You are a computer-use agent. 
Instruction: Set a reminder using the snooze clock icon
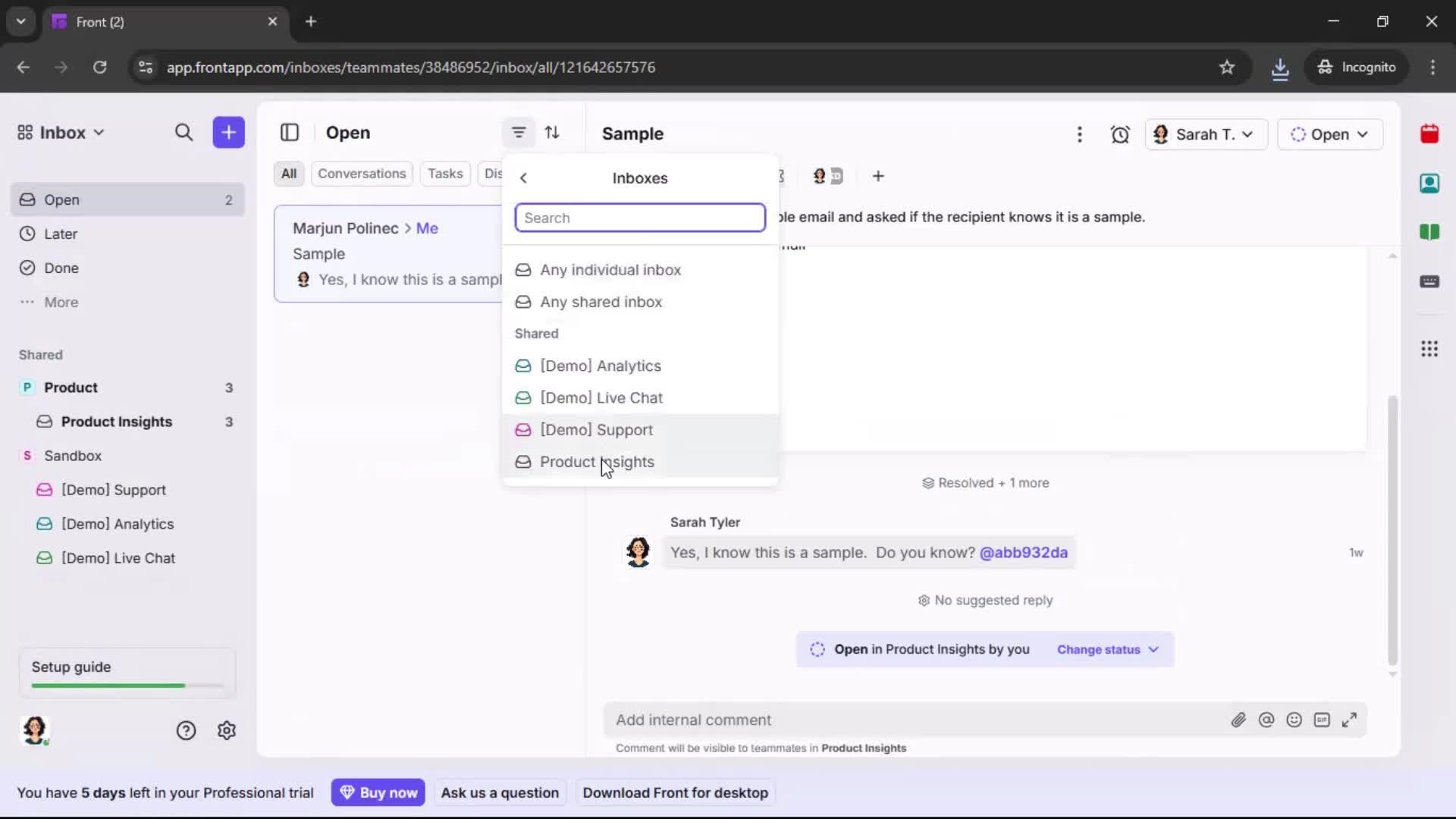coord(1121,134)
